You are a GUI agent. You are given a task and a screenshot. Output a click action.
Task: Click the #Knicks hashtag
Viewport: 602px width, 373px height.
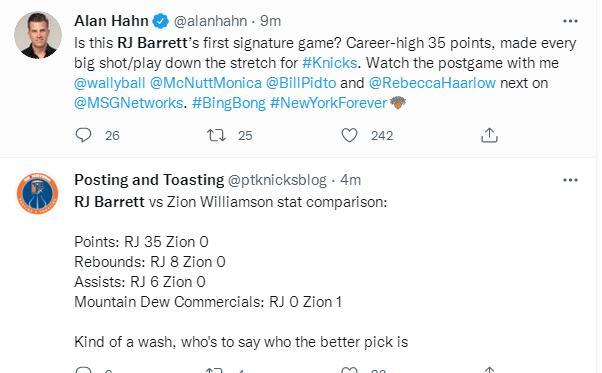(330, 63)
